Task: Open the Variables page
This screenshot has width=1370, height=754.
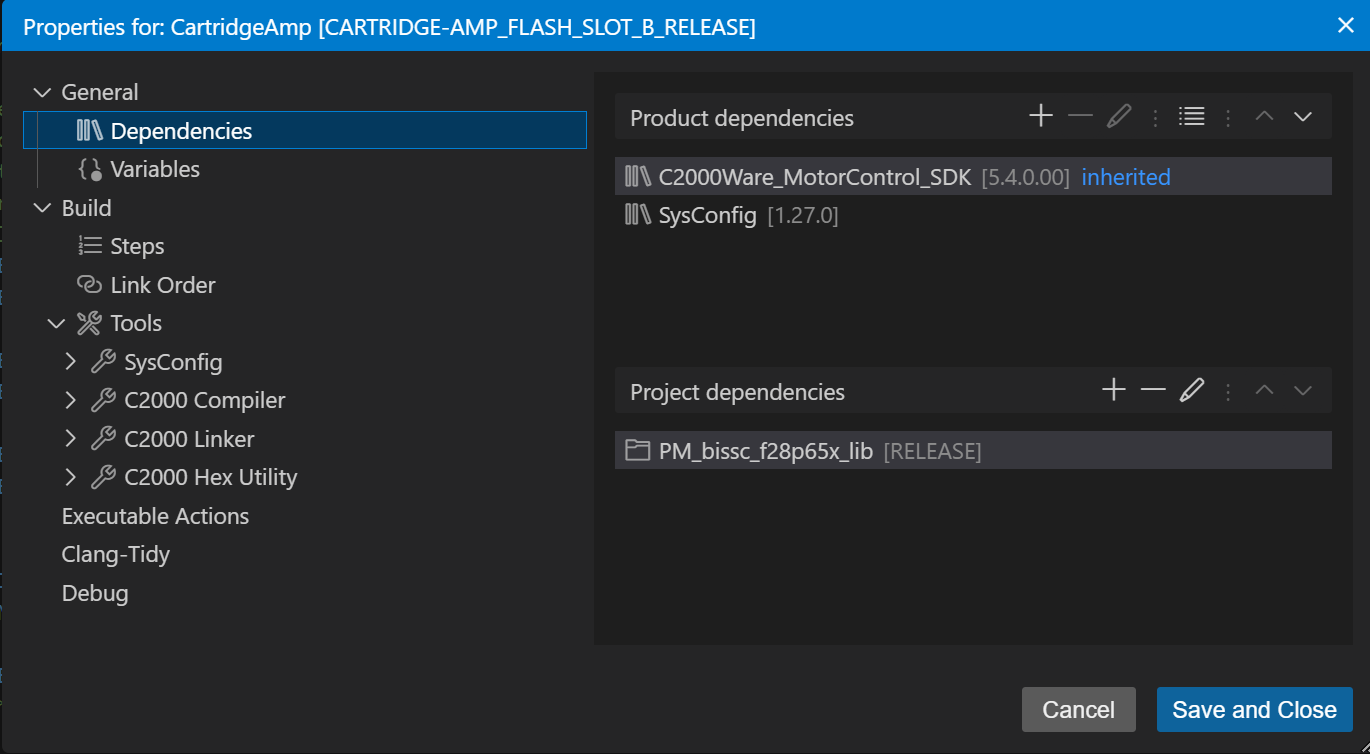Action: point(155,169)
